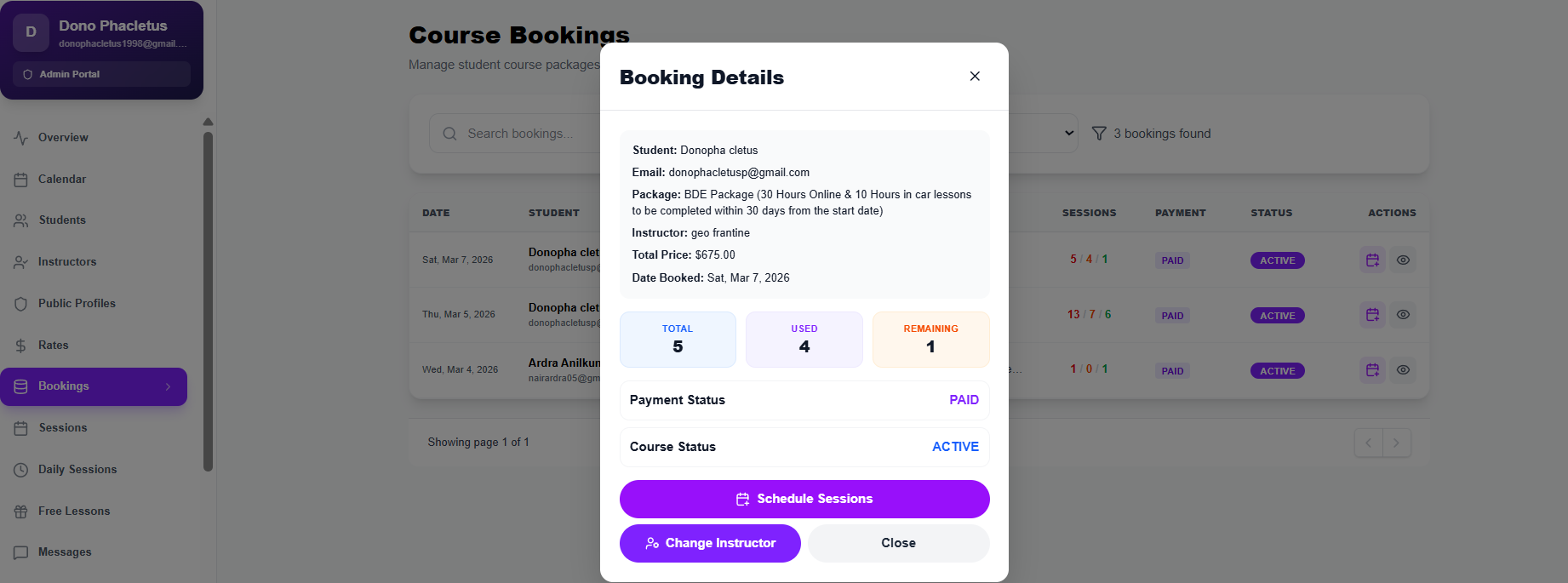
Task: Click the Public Profiles shield icon
Action: (21, 304)
